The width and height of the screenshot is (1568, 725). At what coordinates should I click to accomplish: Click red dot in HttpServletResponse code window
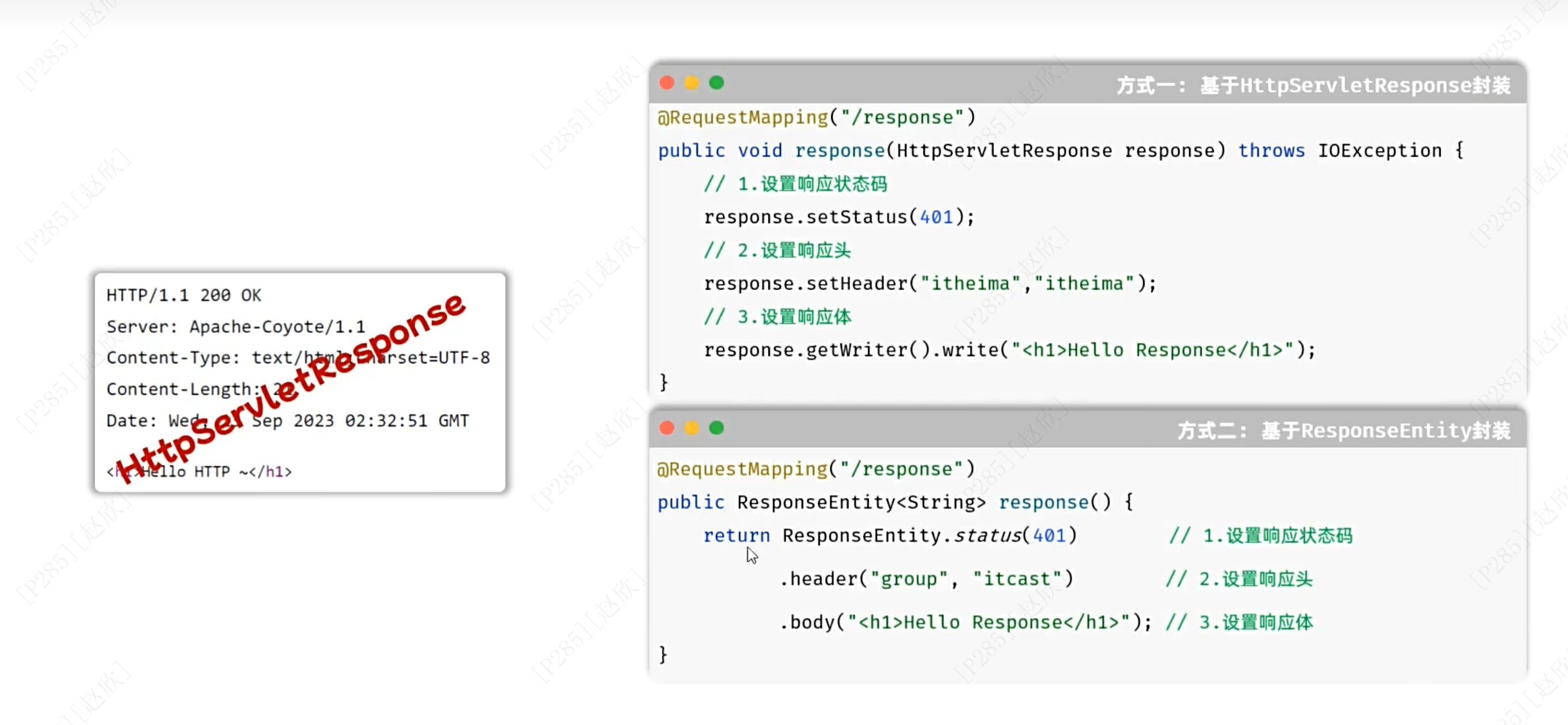[666, 83]
